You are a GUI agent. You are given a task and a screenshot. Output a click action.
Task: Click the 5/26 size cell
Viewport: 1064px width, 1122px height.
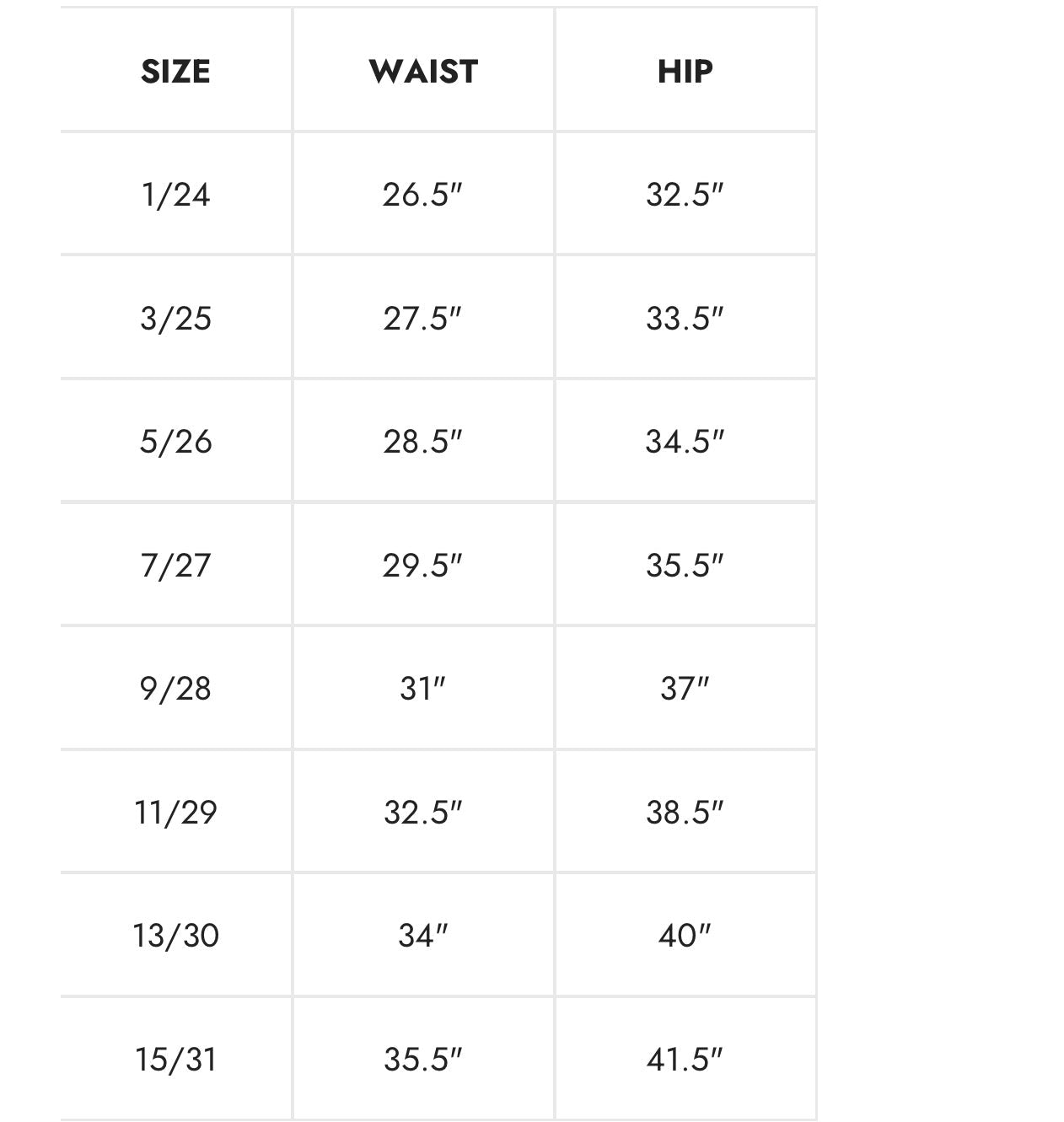pyautogui.click(x=175, y=442)
